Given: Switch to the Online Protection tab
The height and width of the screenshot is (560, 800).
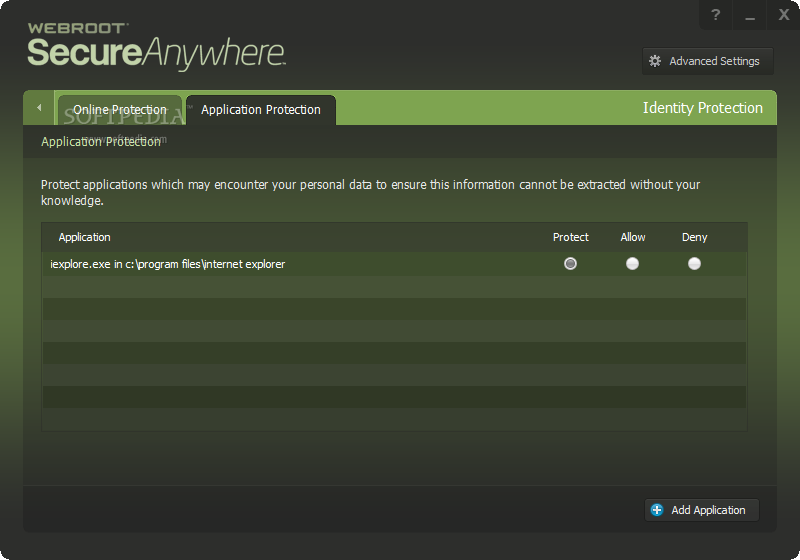Looking at the screenshot, I should [x=120, y=110].
